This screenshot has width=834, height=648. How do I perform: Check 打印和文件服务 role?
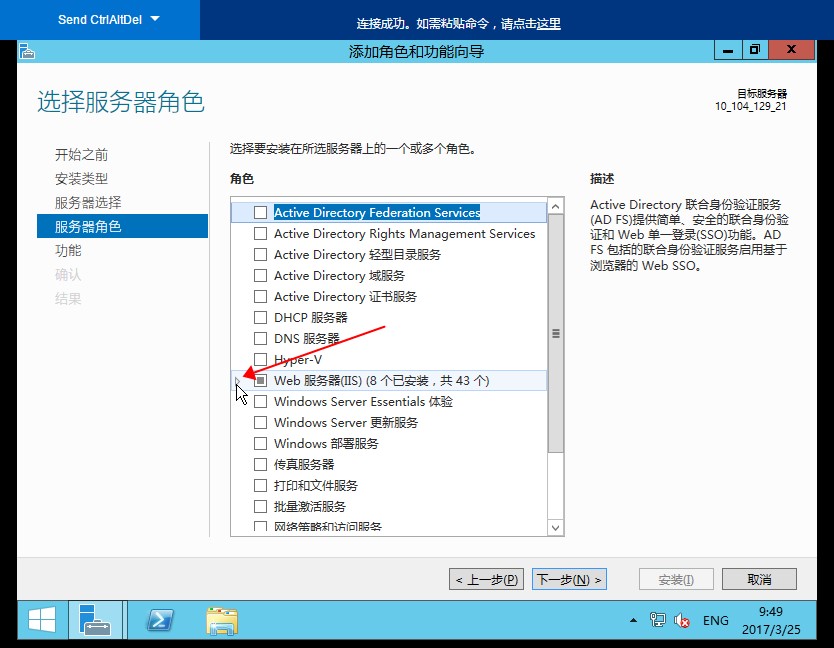click(x=260, y=486)
